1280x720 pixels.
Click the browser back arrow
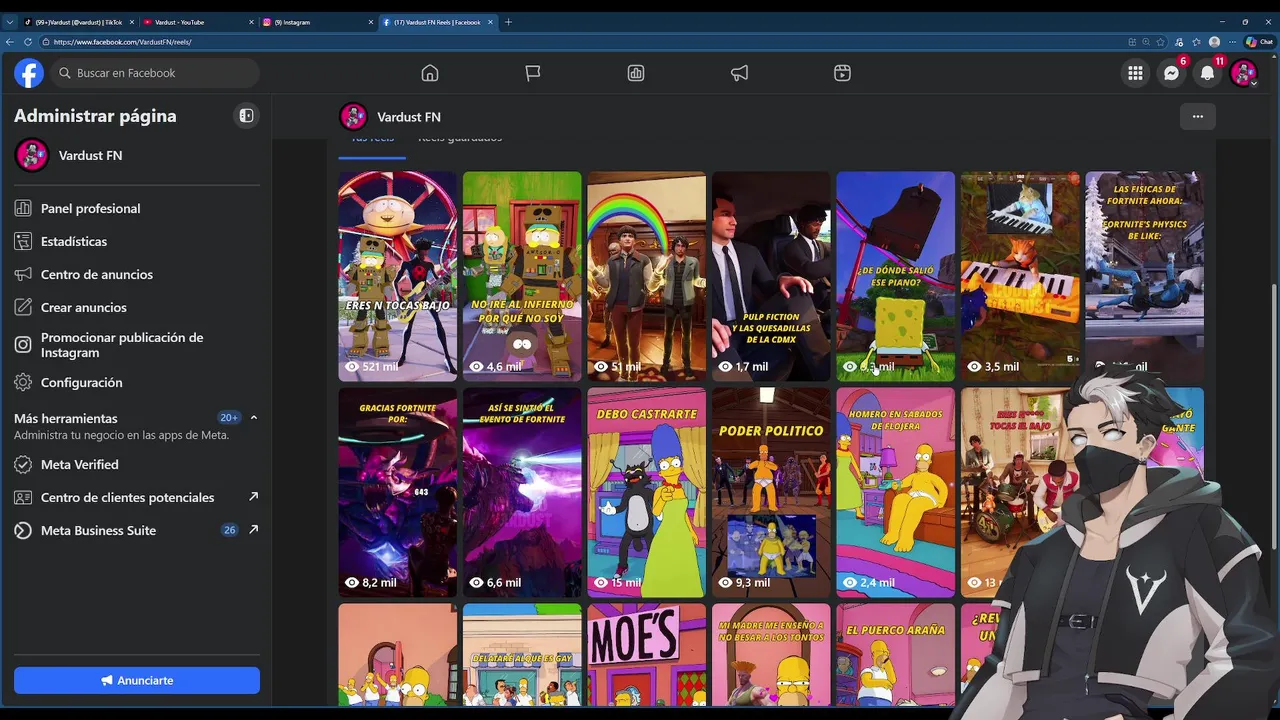click(10, 42)
